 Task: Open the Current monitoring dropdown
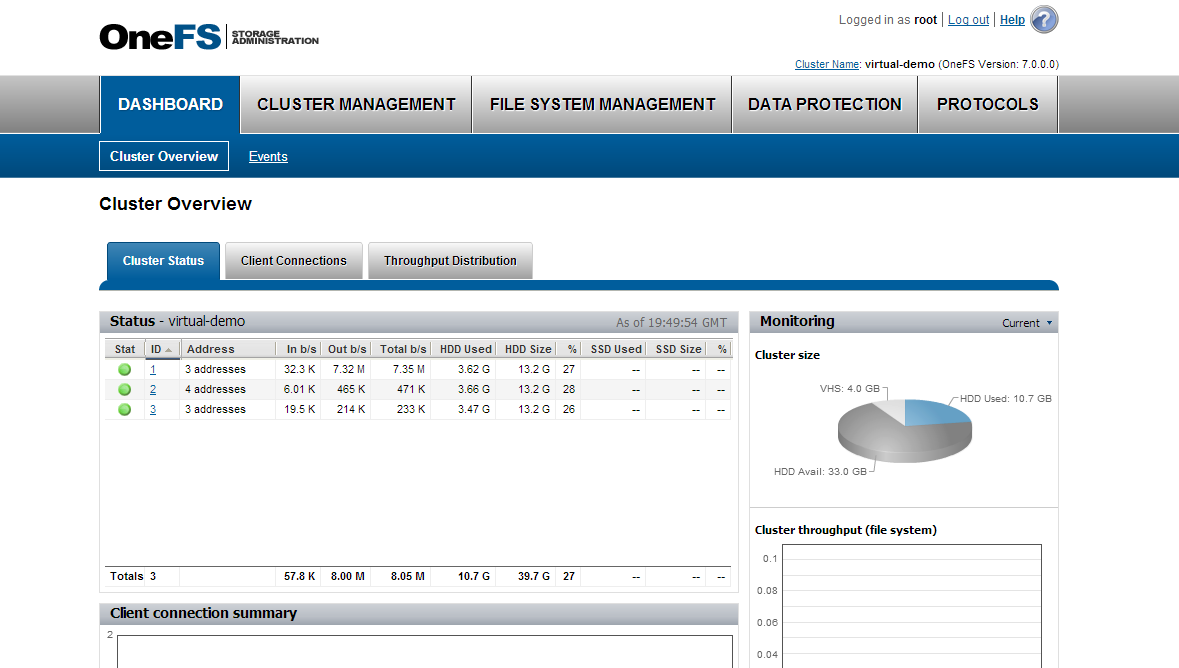pos(1026,322)
